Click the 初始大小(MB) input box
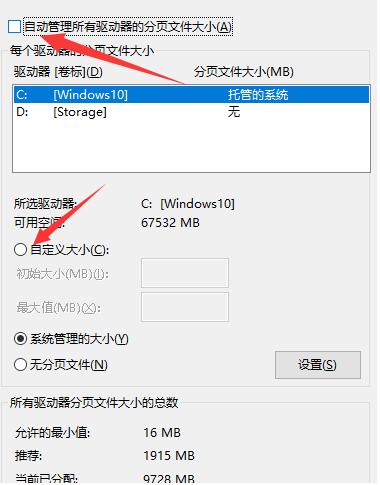This screenshot has height=485, width=380. pos(185,273)
